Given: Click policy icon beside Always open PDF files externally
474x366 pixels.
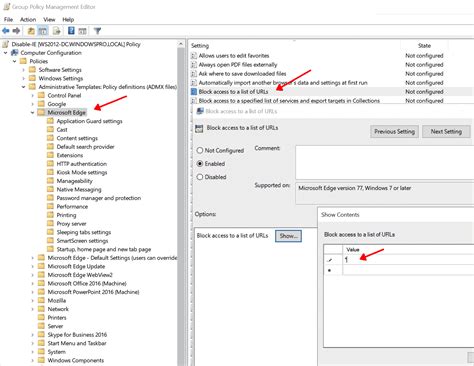Looking at the screenshot, I should click(194, 65).
